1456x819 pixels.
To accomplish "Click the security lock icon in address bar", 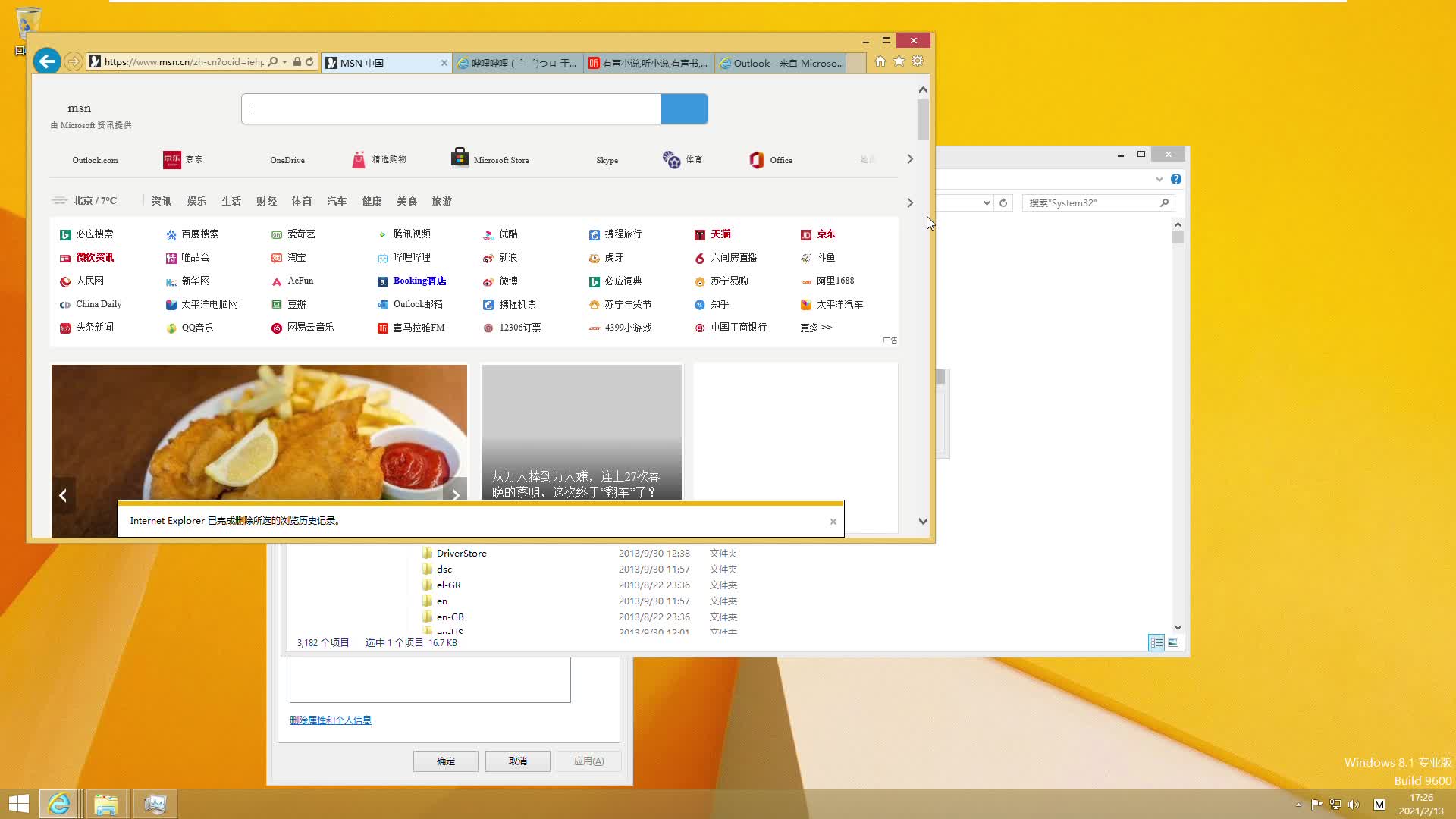I will 297,62.
